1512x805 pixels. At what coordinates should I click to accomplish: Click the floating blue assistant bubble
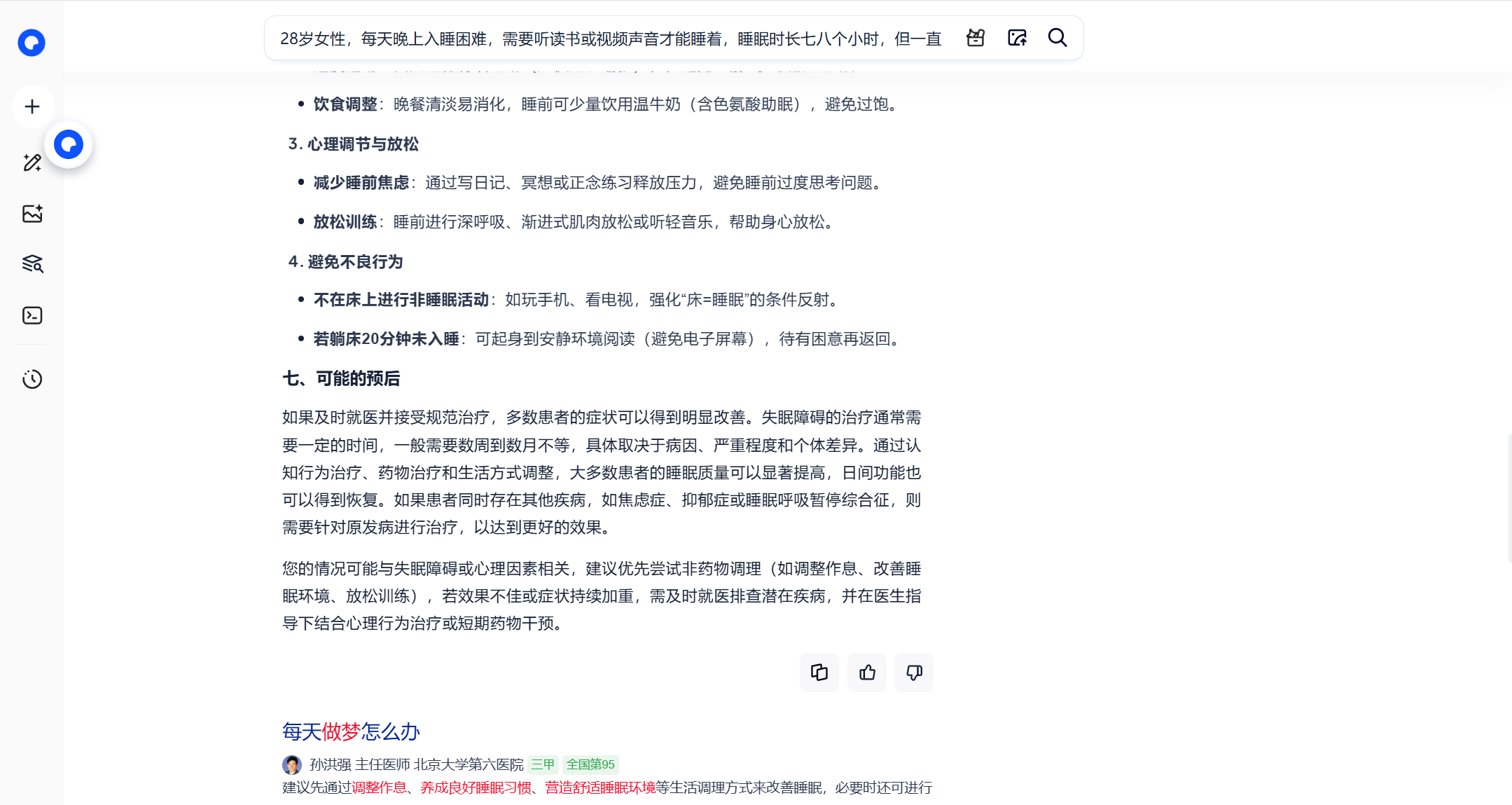[x=69, y=144]
